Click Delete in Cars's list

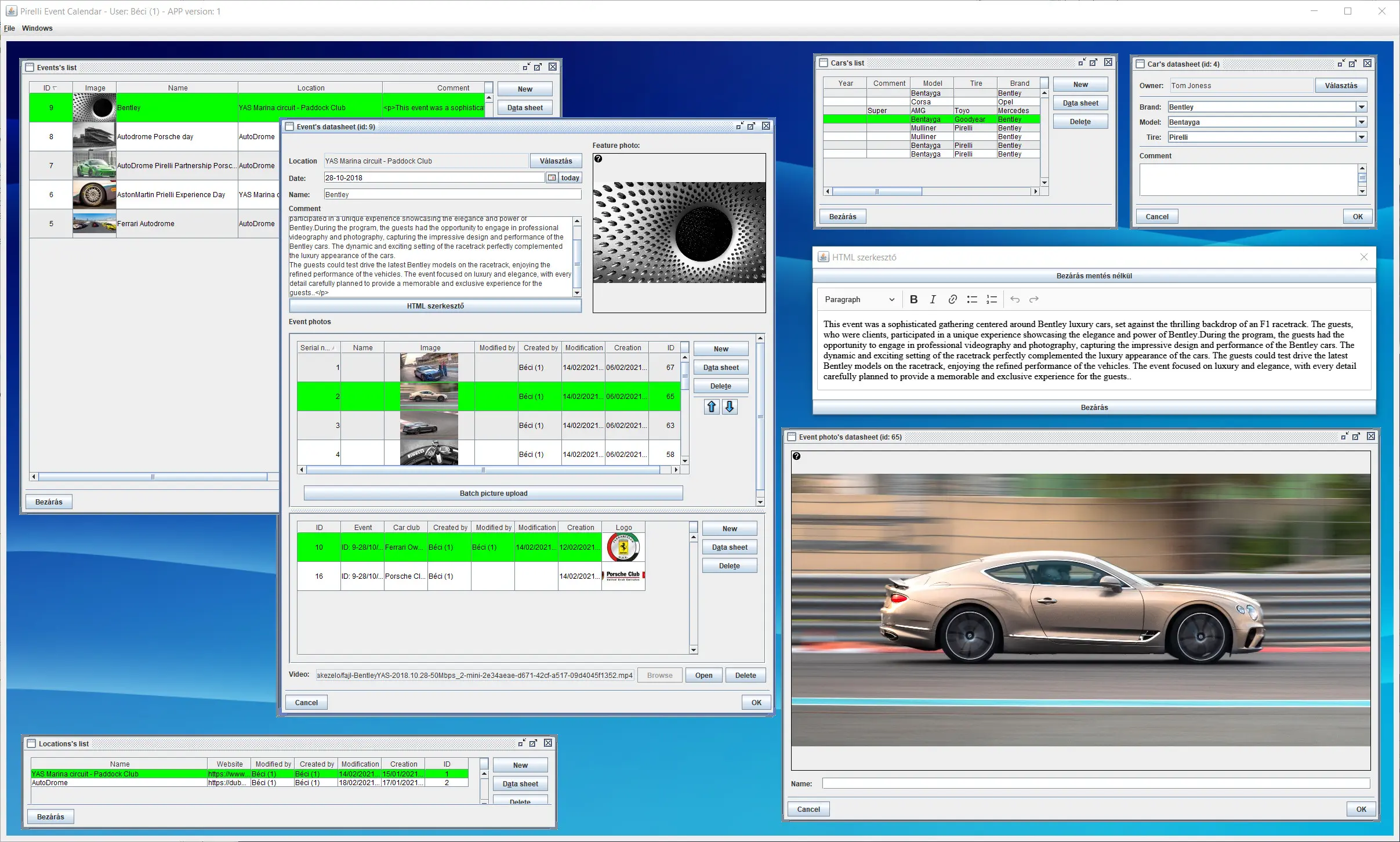tap(1080, 121)
